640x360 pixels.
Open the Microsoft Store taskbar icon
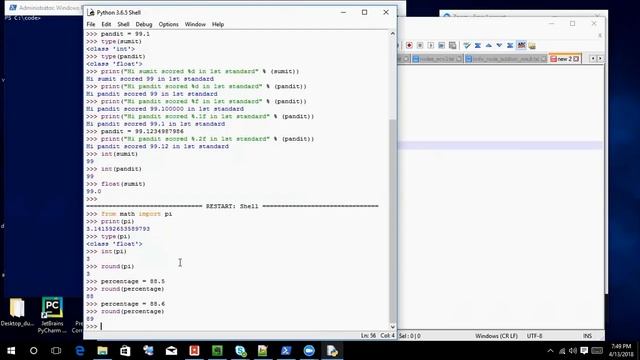[x=125, y=351]
